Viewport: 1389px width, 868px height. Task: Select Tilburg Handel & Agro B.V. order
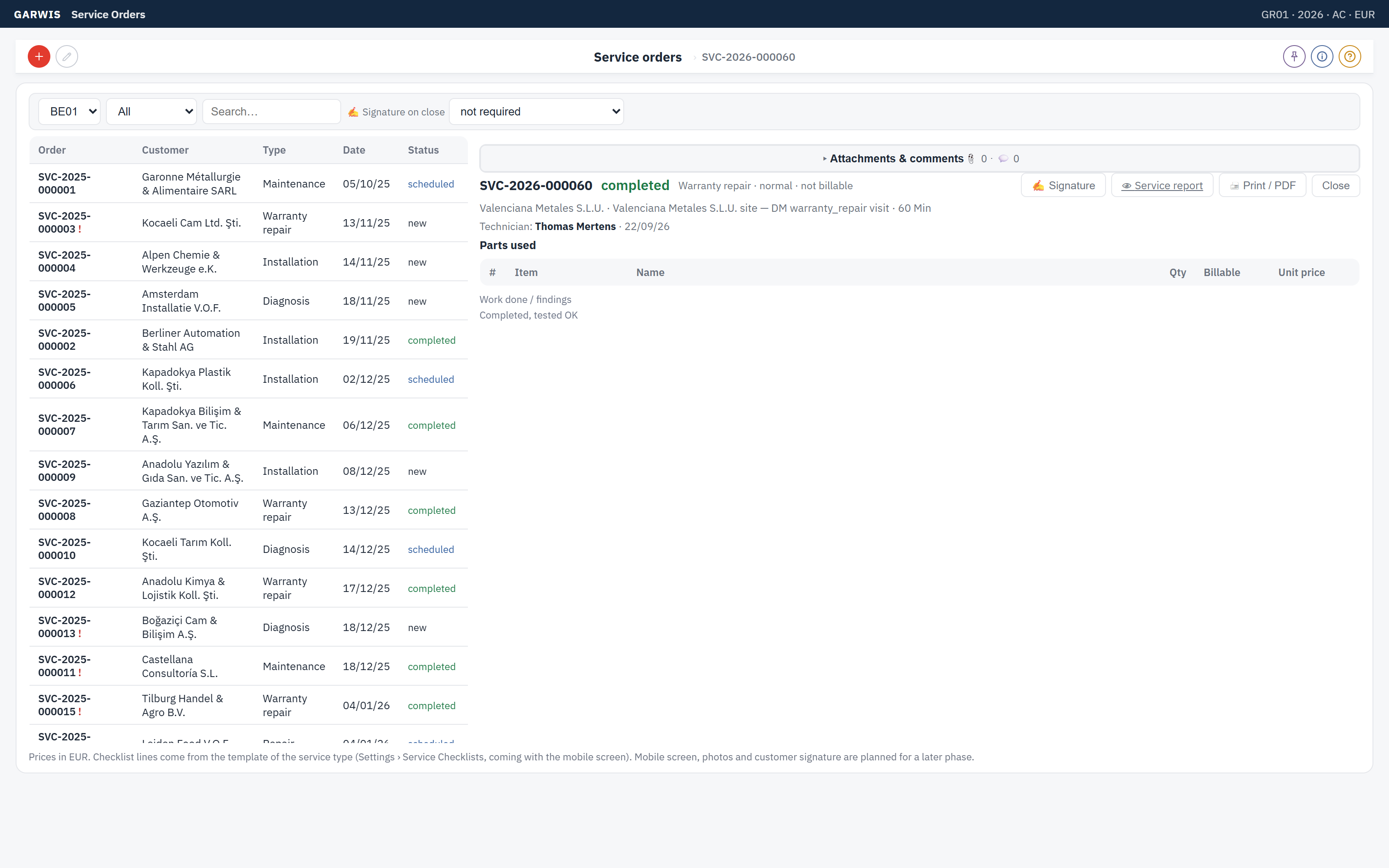point(249,705)
